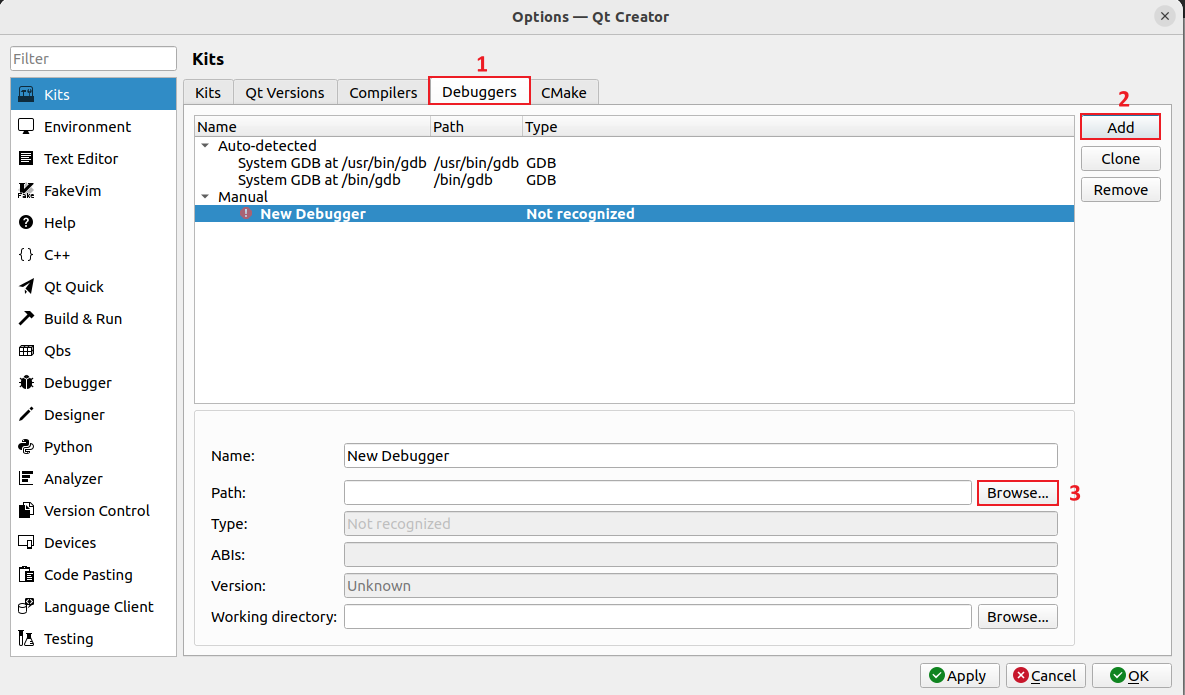
Task: Click the Type column header
Action: coord(798,126)
